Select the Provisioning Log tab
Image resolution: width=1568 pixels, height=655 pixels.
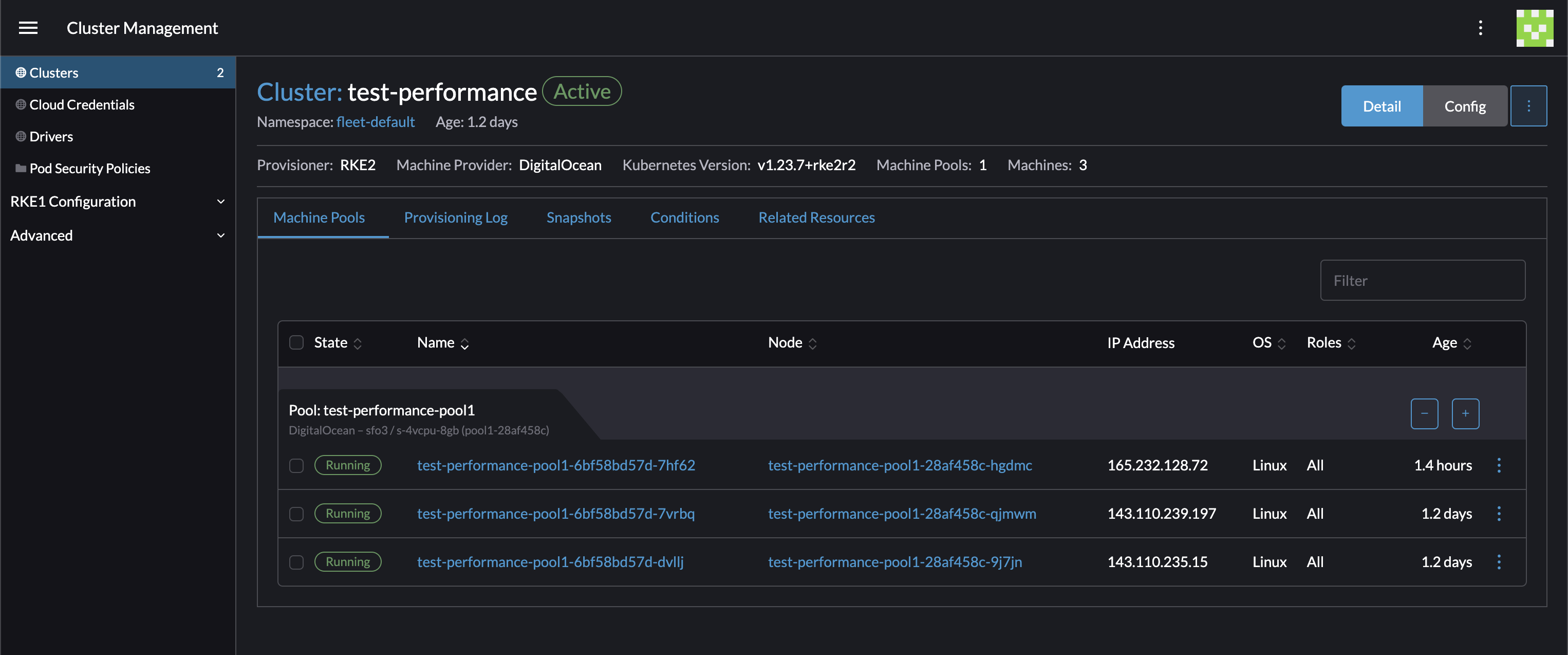[456, 216]
